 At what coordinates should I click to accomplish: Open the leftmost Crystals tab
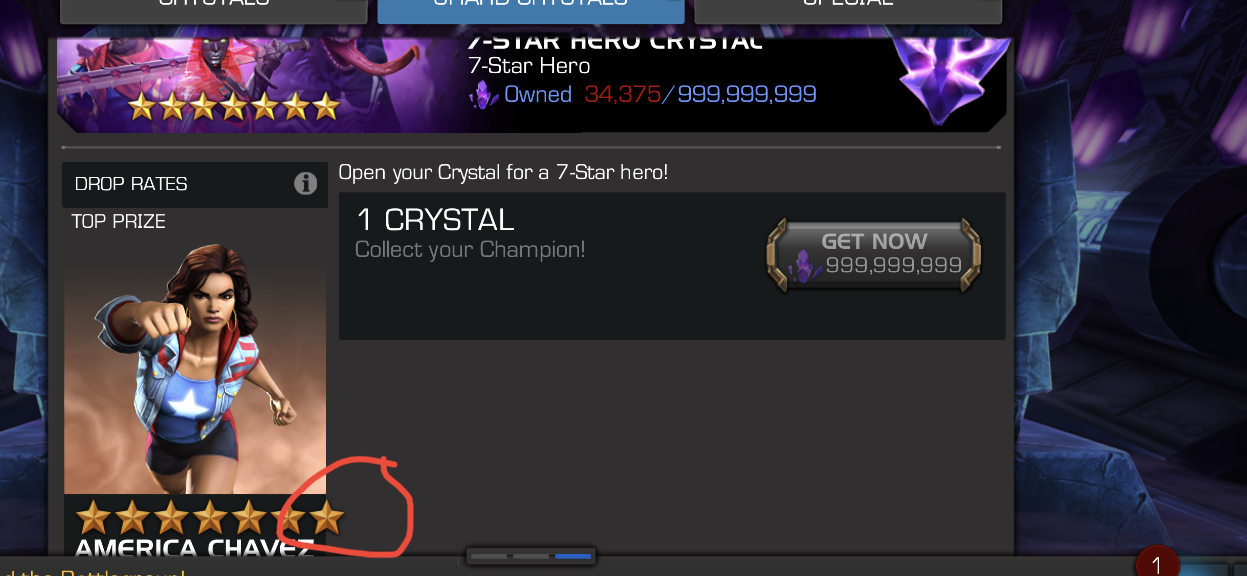coord(213,8)
